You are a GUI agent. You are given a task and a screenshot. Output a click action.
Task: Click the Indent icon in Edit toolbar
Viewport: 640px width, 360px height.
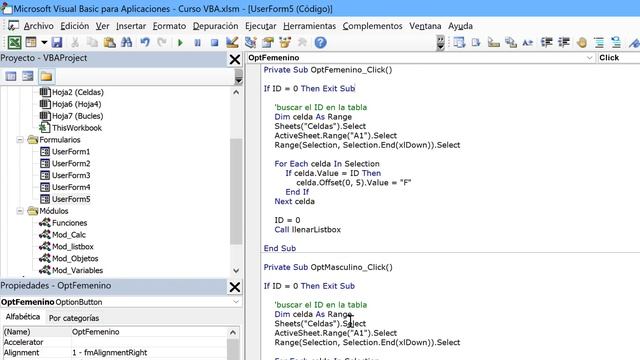547,42
